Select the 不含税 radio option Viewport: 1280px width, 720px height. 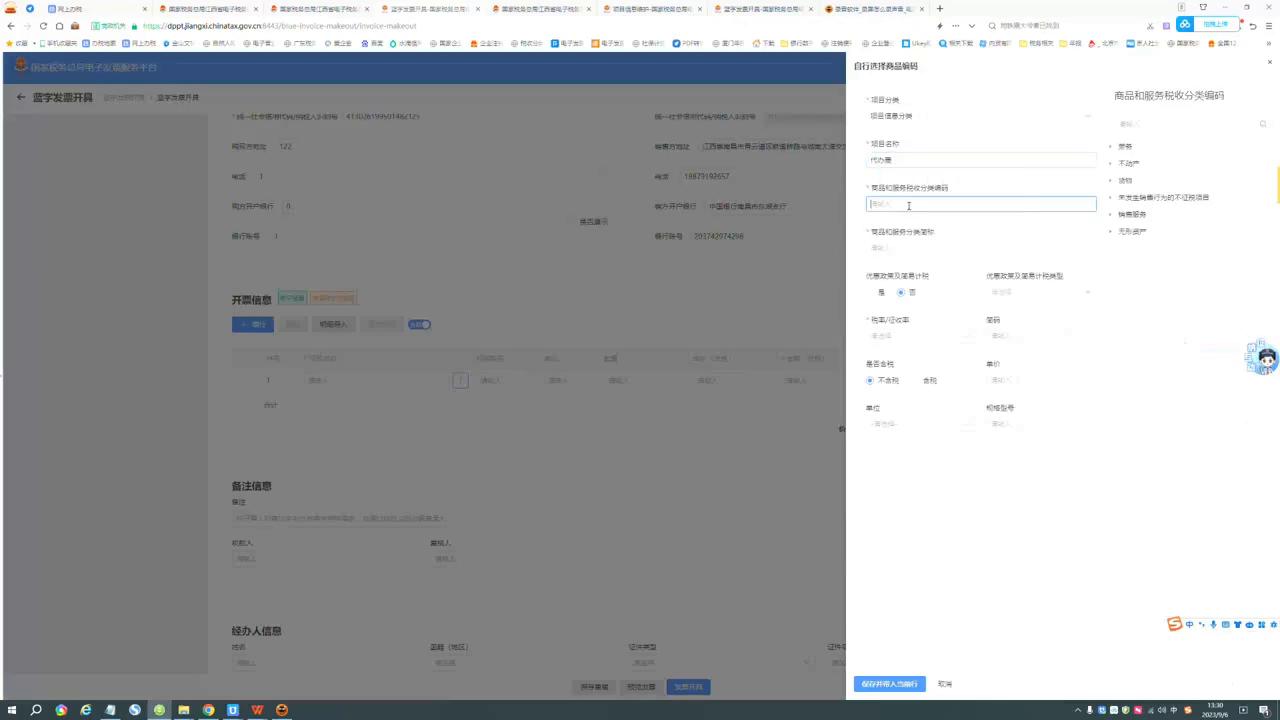[870, 381]
